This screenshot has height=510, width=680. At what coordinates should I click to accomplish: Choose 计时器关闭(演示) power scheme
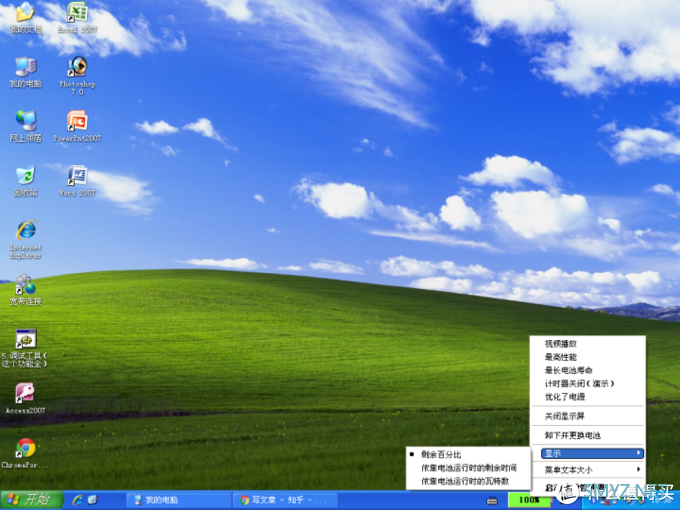pos(588,384)
